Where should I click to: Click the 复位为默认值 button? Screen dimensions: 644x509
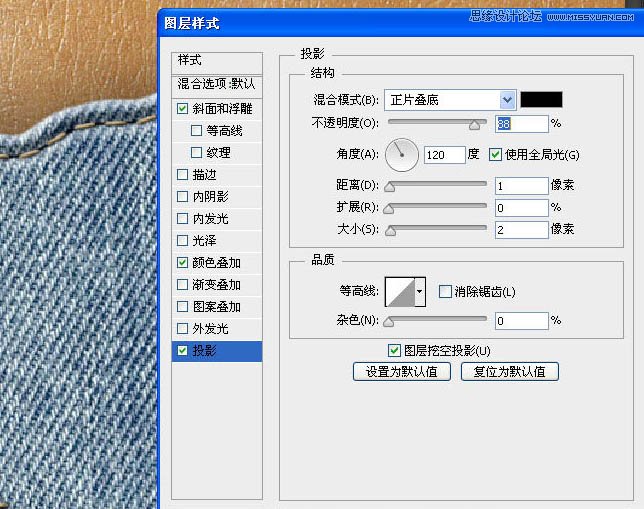click(510, 372)
